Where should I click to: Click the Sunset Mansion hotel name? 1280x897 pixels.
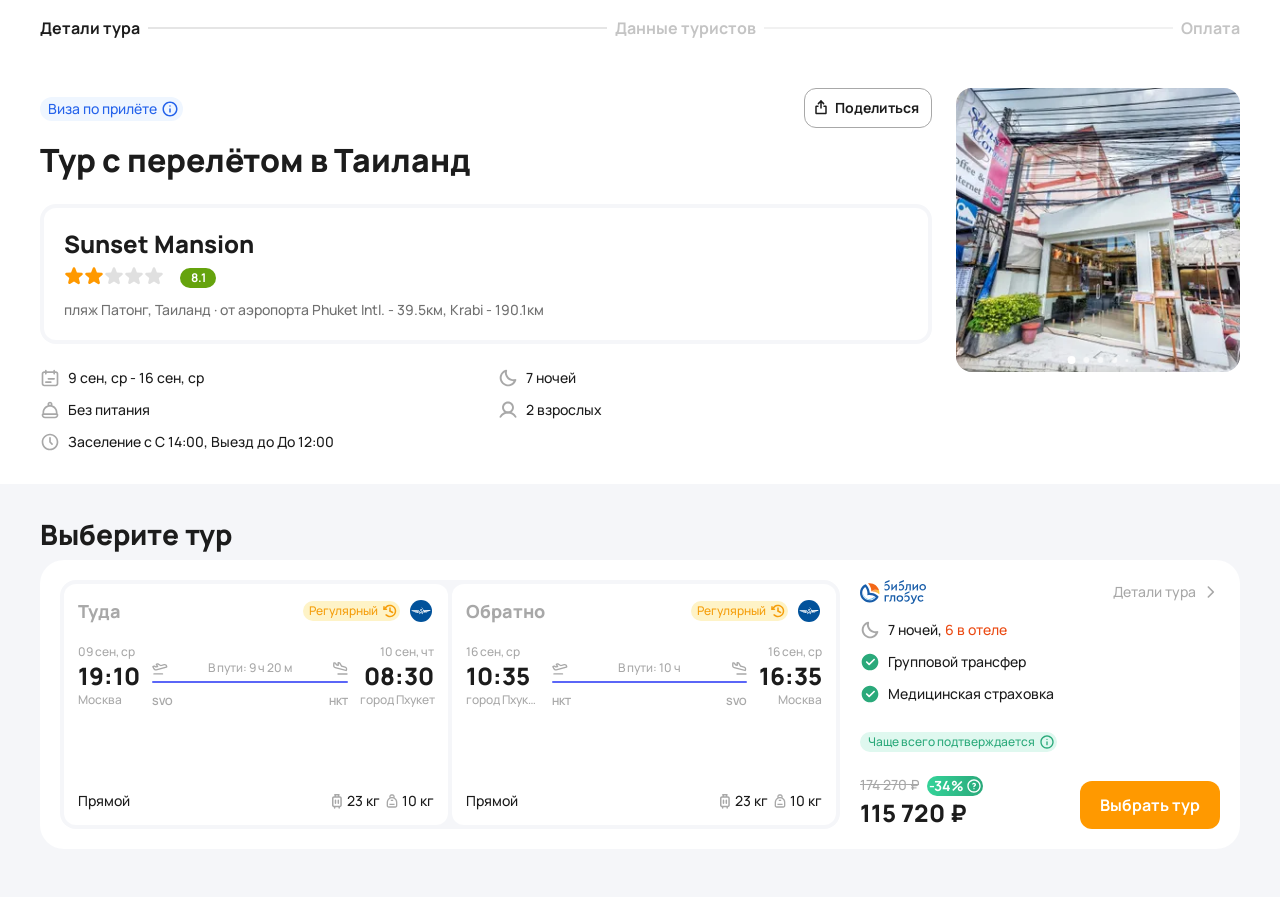pos(159,244)
